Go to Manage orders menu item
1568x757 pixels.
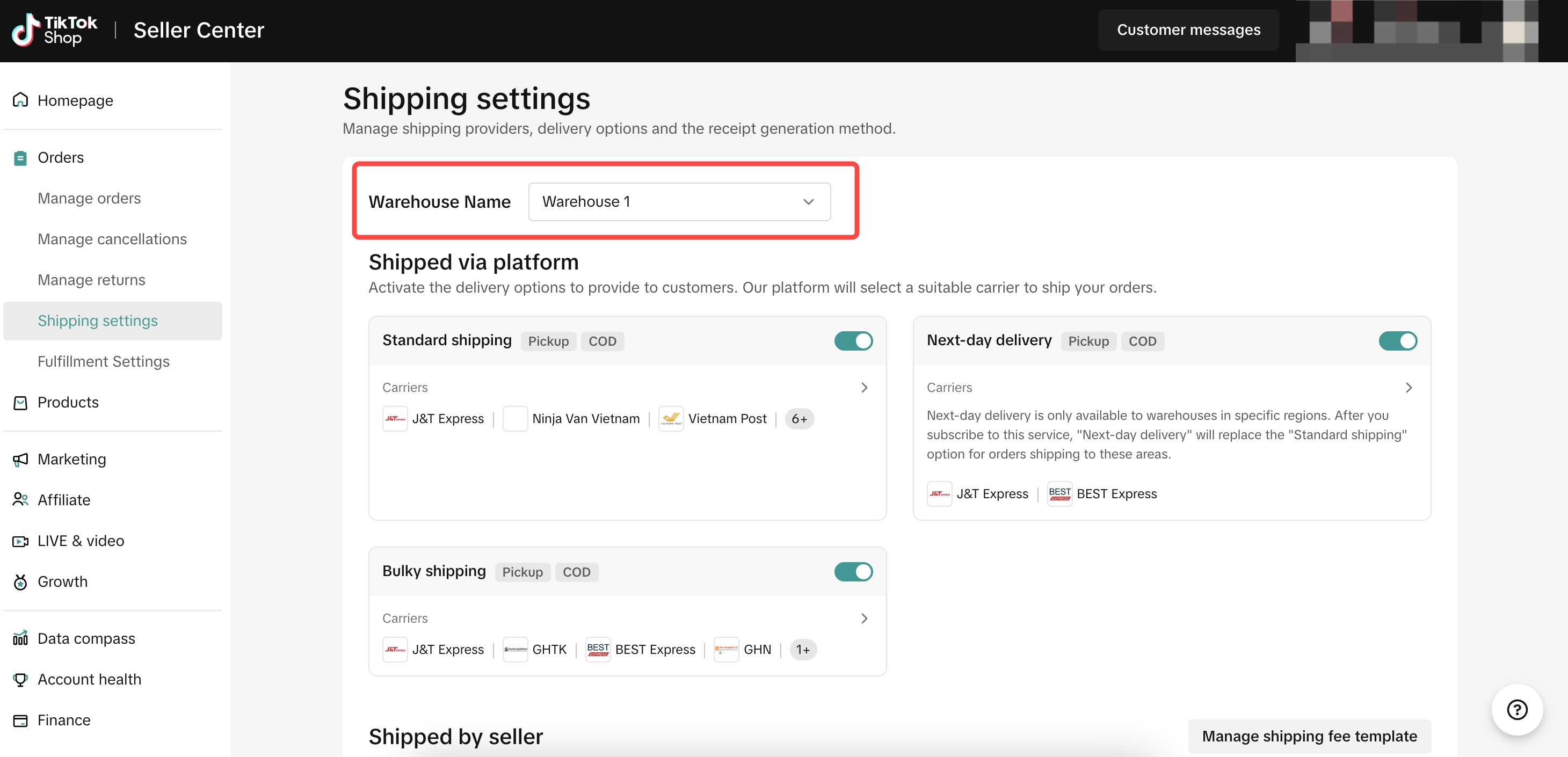click(x=89, y=199)
